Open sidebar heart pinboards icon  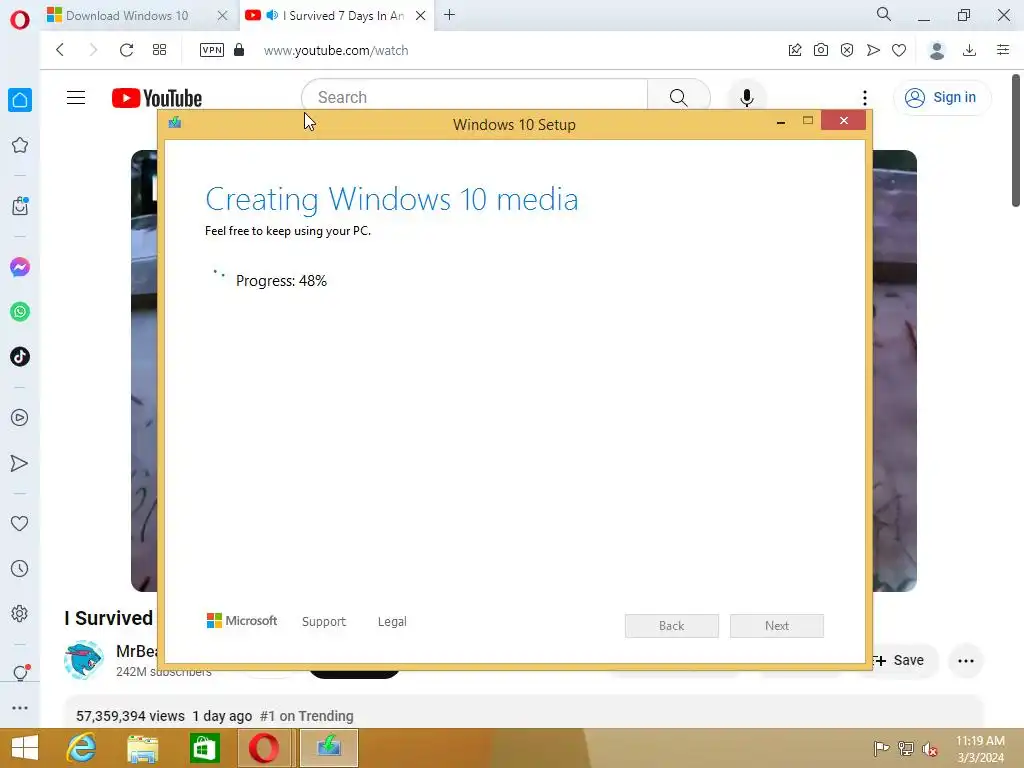click(20, 523)
